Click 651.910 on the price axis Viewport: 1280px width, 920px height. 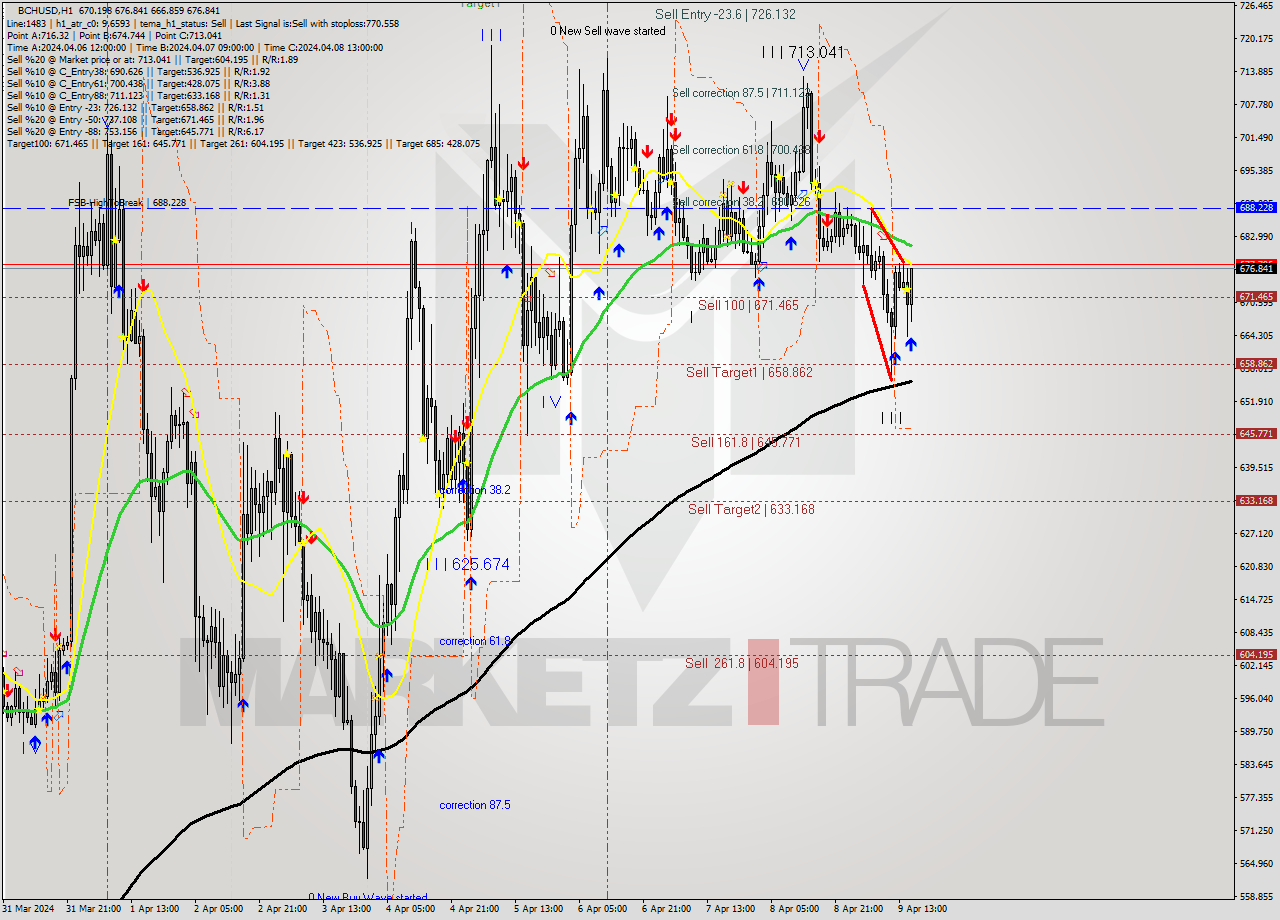coord(1256,402)
